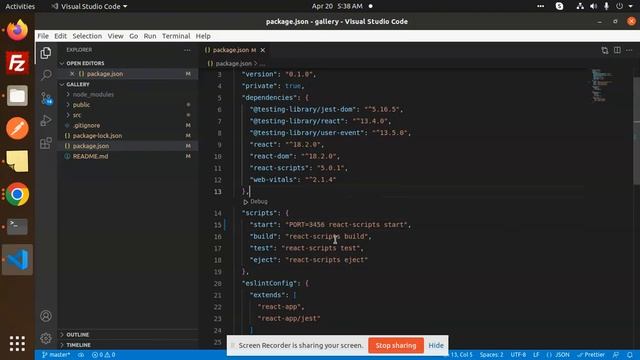This screenshot has width=640, height=360.
Task: Click the Open Changes icon in editor toolbar
Action: tap(604, 50)
